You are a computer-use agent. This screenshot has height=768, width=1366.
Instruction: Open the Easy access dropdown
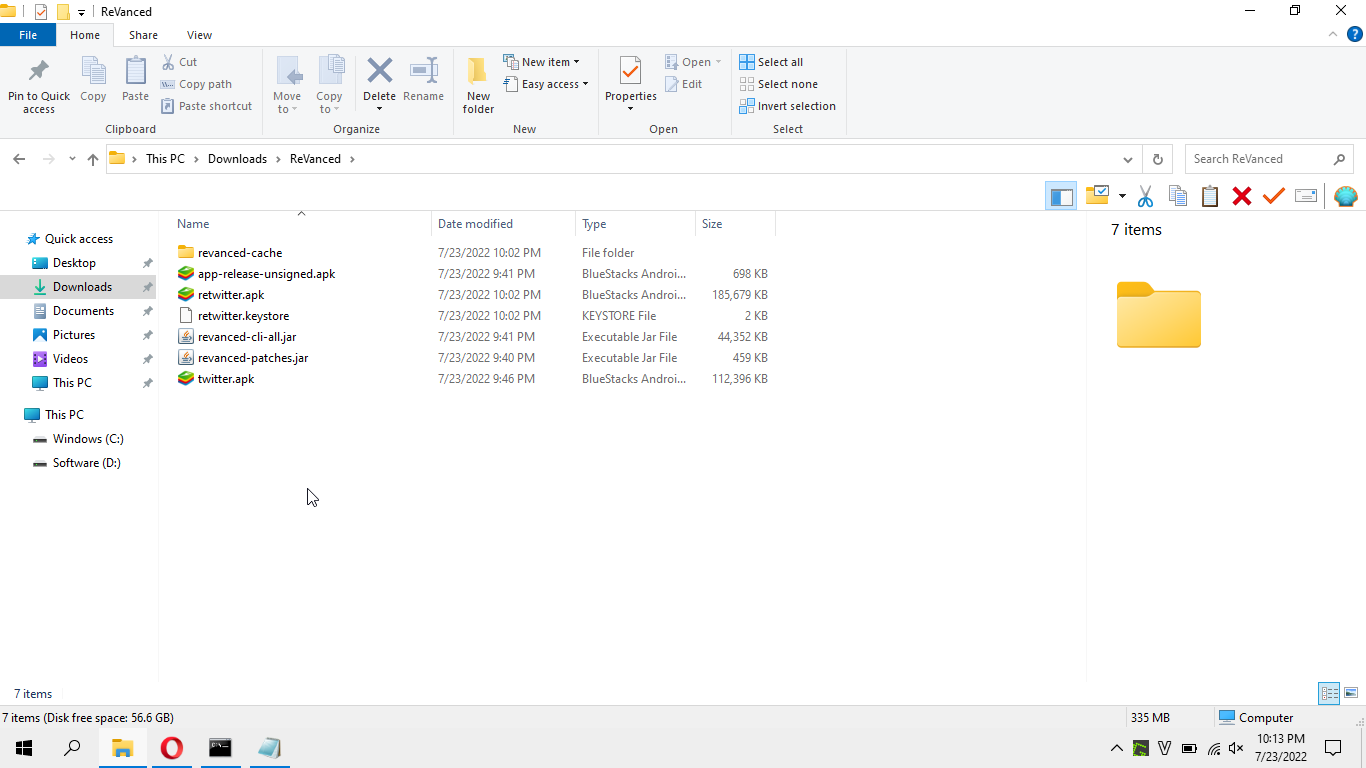coord(545,84)
